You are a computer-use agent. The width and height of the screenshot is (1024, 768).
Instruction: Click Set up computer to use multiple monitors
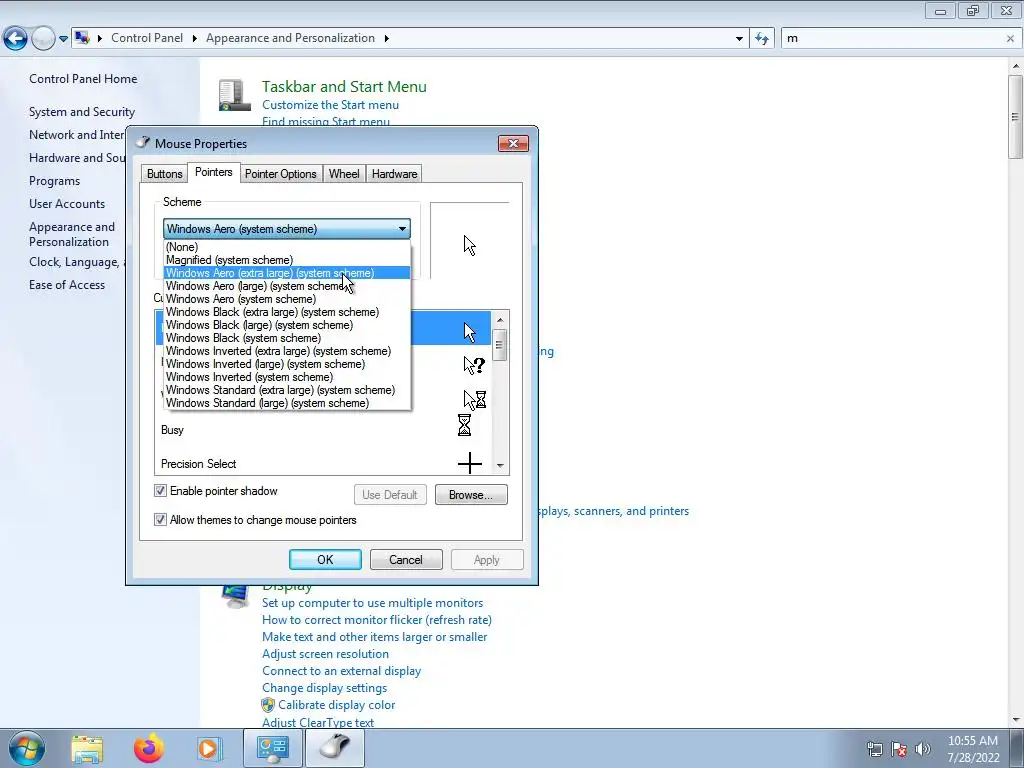[372, 603]
